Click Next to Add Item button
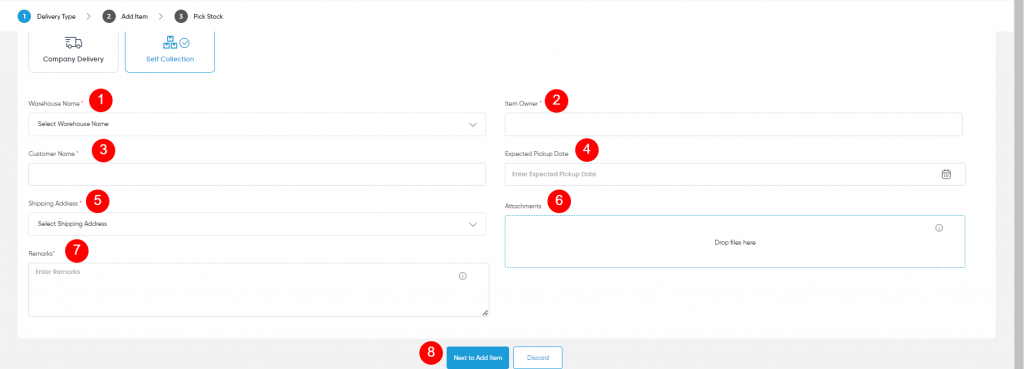The image size is (1024, 369). click(477, 358)
